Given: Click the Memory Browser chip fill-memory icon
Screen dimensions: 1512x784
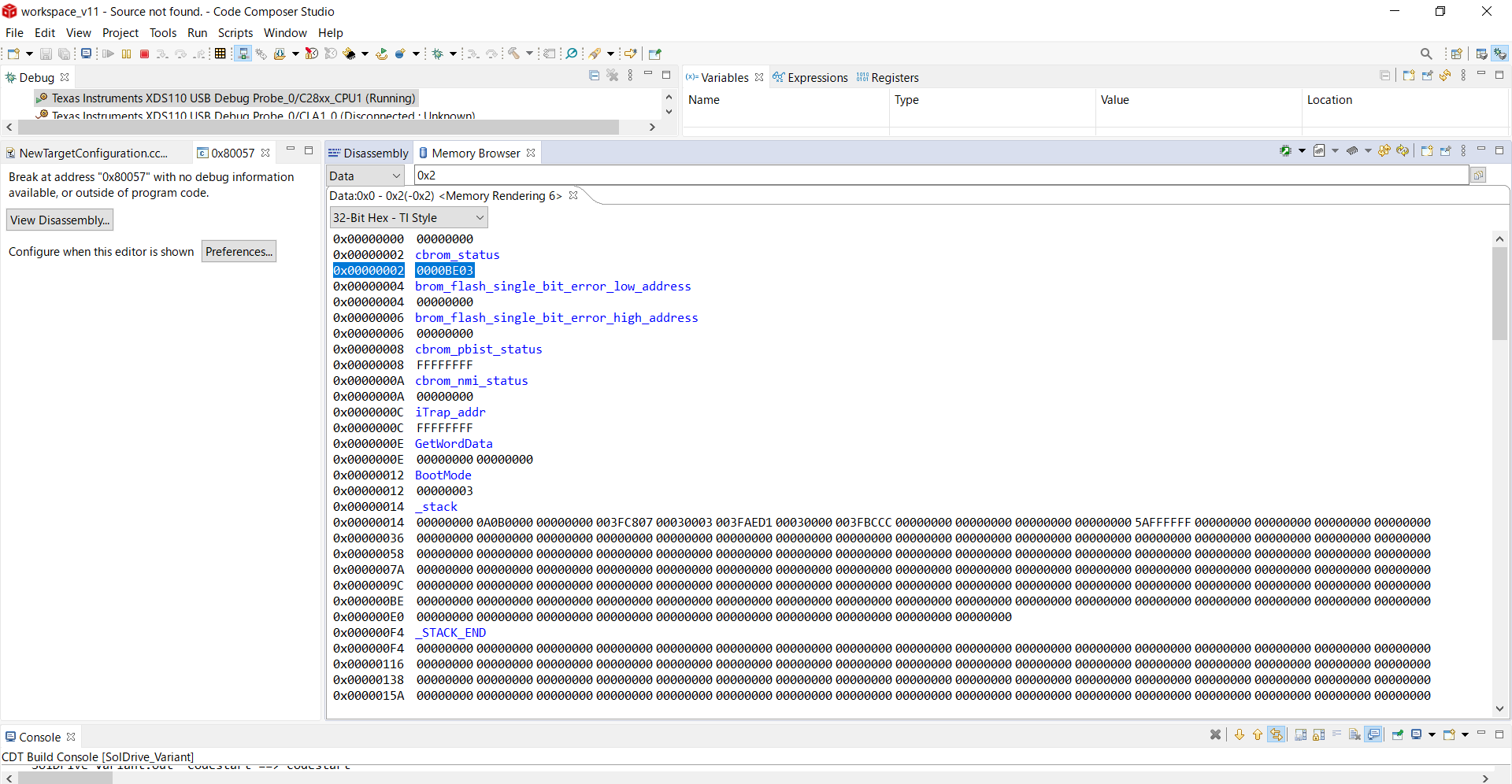Looking at the screenshot, I should (x=1352, y=150).
